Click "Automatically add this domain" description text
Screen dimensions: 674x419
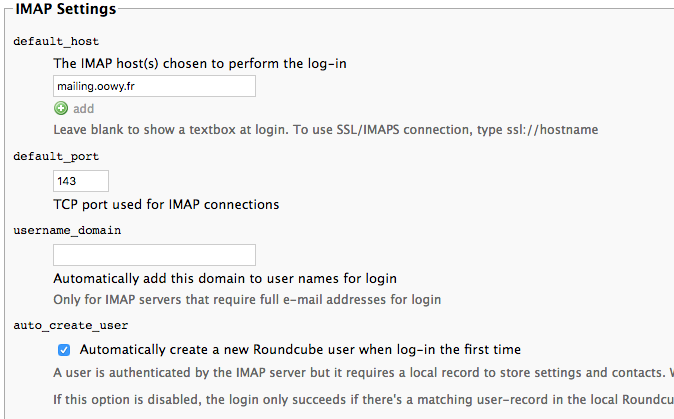coord(225,278)
